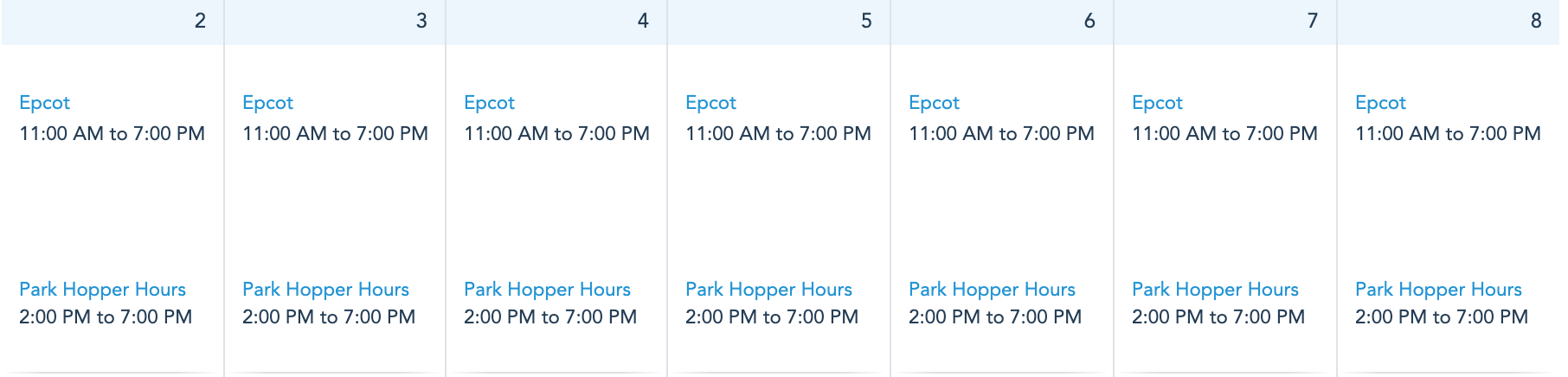Screen dimensions: 1568x377
Task: Select the date number 8 header
Action: click(1536, 21)
